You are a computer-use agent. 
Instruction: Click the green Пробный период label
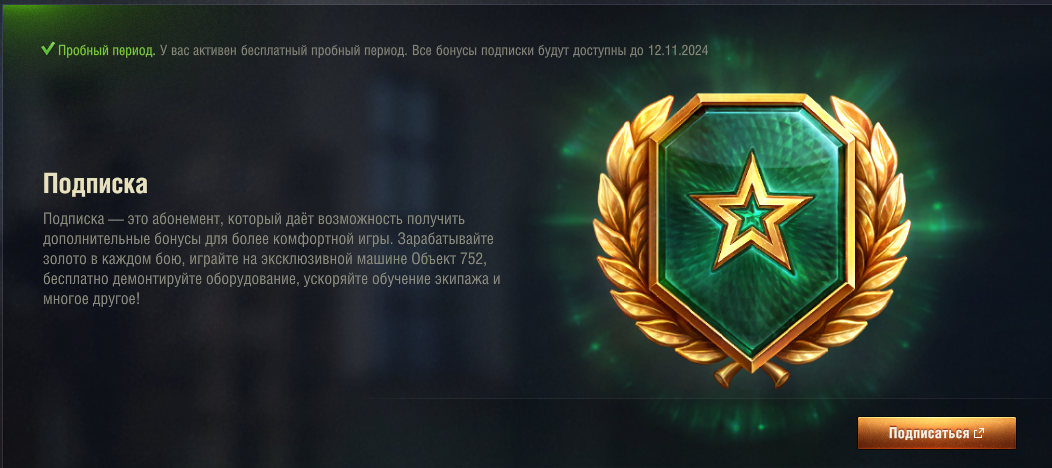click(107, 50)
